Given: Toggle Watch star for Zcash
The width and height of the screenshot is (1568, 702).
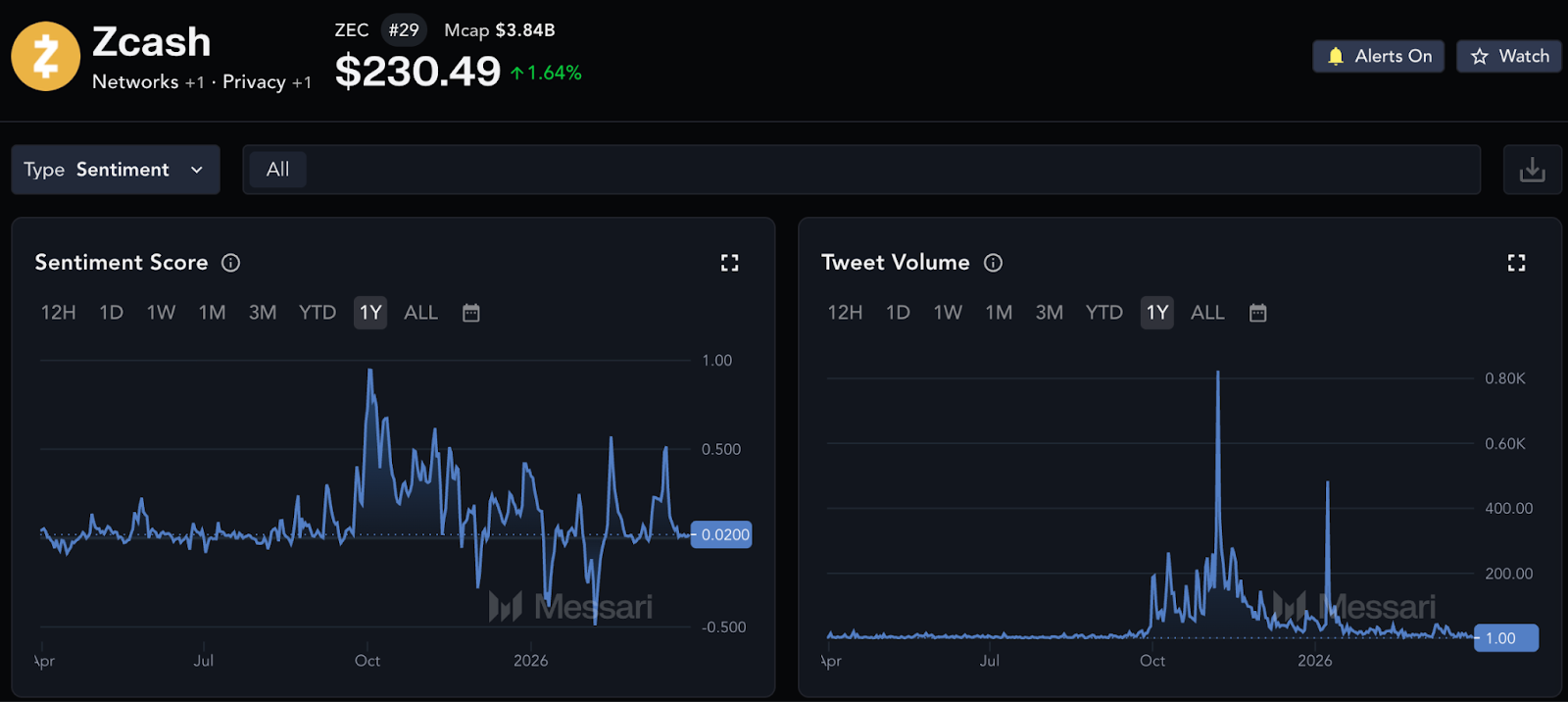Looking at the screenshot, I should pos(1509,57).
